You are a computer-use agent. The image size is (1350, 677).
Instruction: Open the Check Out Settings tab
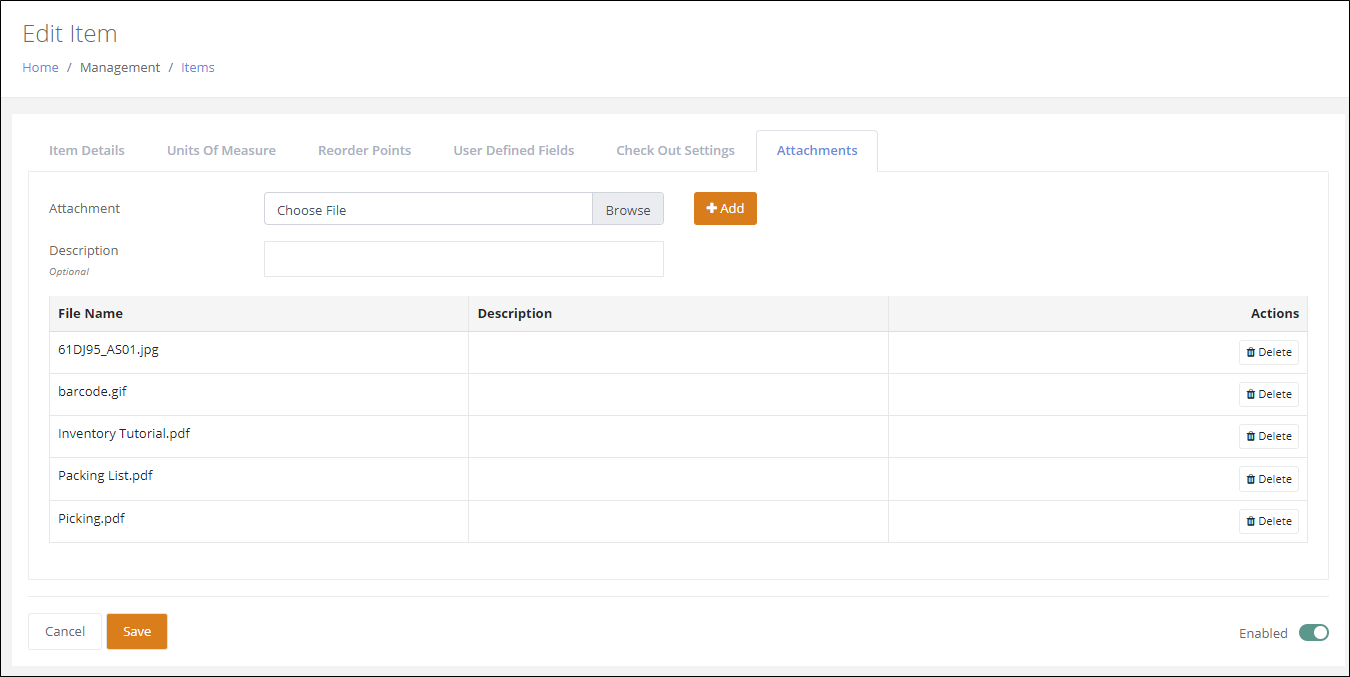click(x=675, y=150)
